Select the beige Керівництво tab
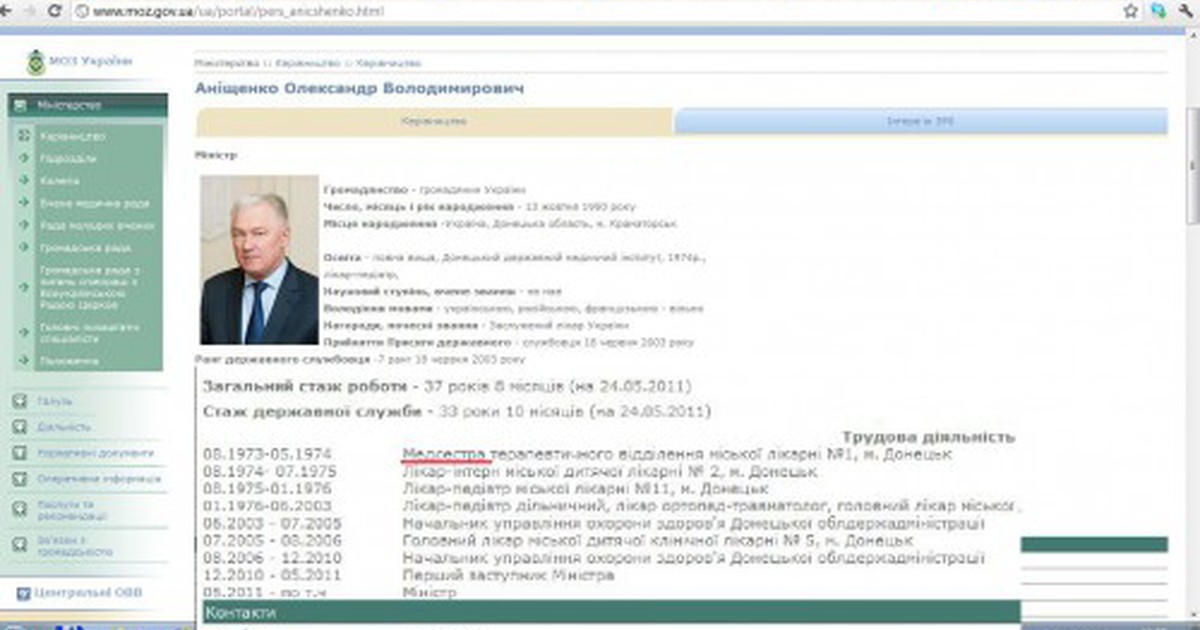 tap(434, 121)
